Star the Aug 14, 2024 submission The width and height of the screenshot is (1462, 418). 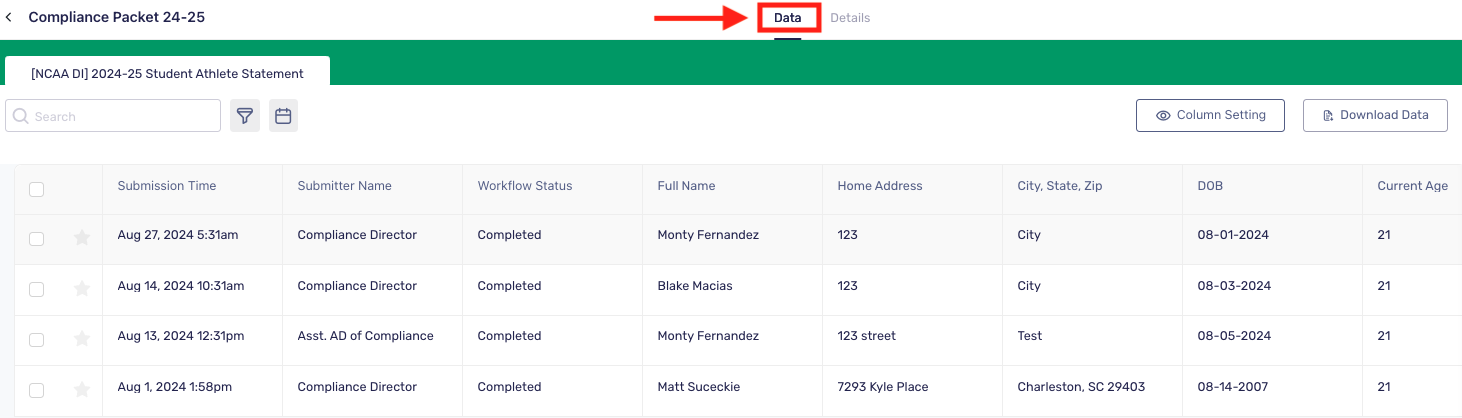coord(82,289)
